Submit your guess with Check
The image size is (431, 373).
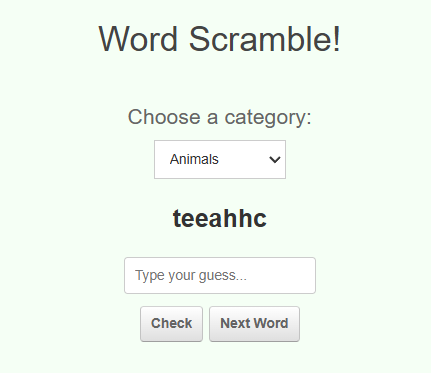(171, 324)
